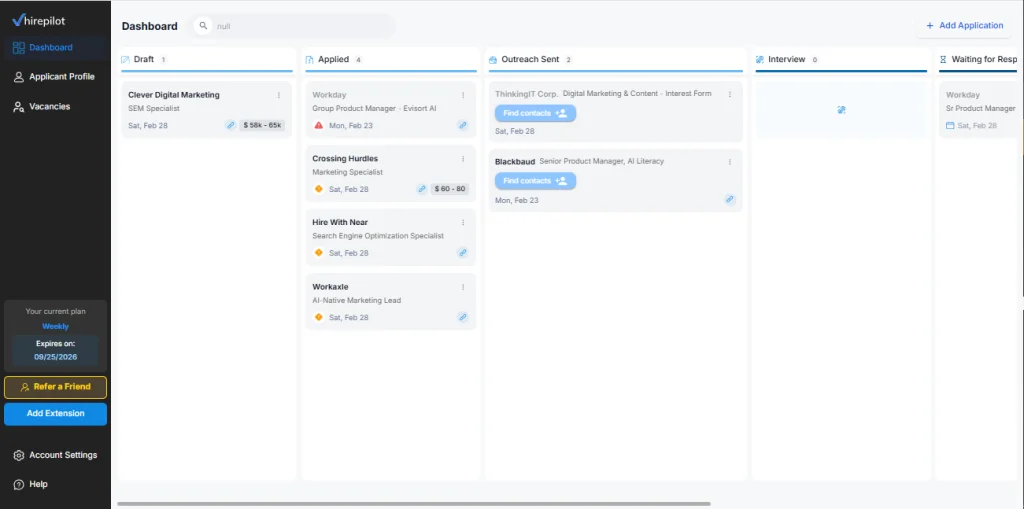1024x509 pixels.
Task: Click the $58k - 65k salary badge
Action: coord(262,125)
